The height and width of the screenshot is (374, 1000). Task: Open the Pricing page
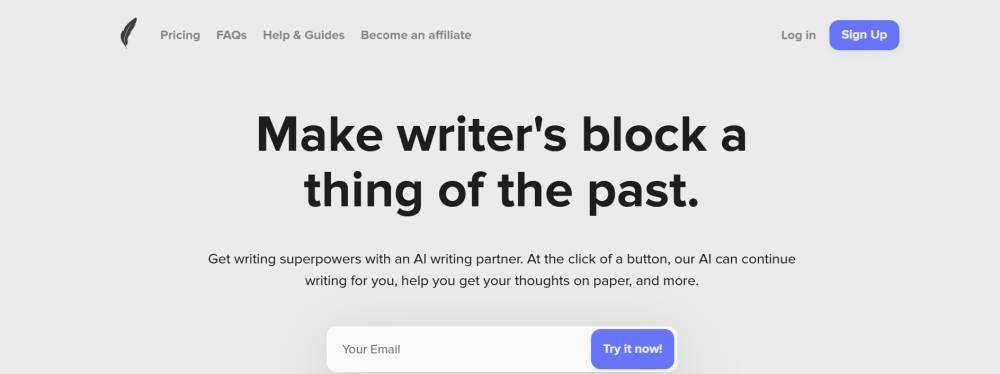[180, 35]
